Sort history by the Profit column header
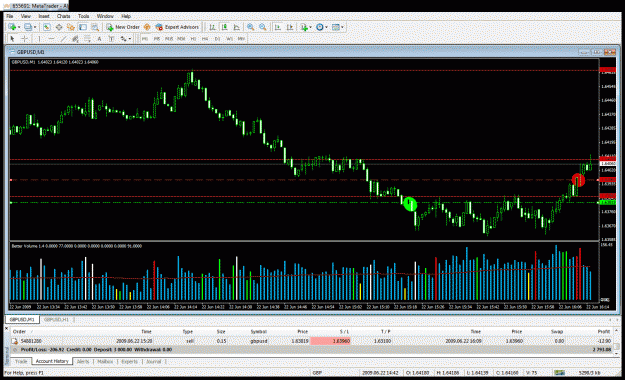Viewport: 625px width, 380px height. (603, 331)
